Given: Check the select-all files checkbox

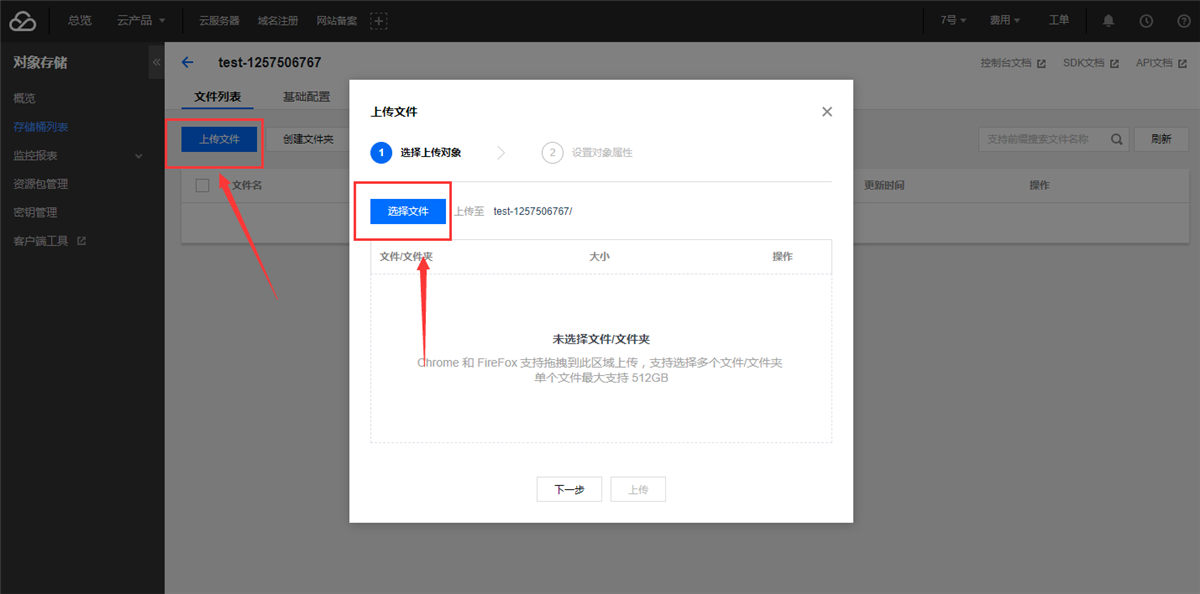Looking at the screenshot, I should point(202,185).
